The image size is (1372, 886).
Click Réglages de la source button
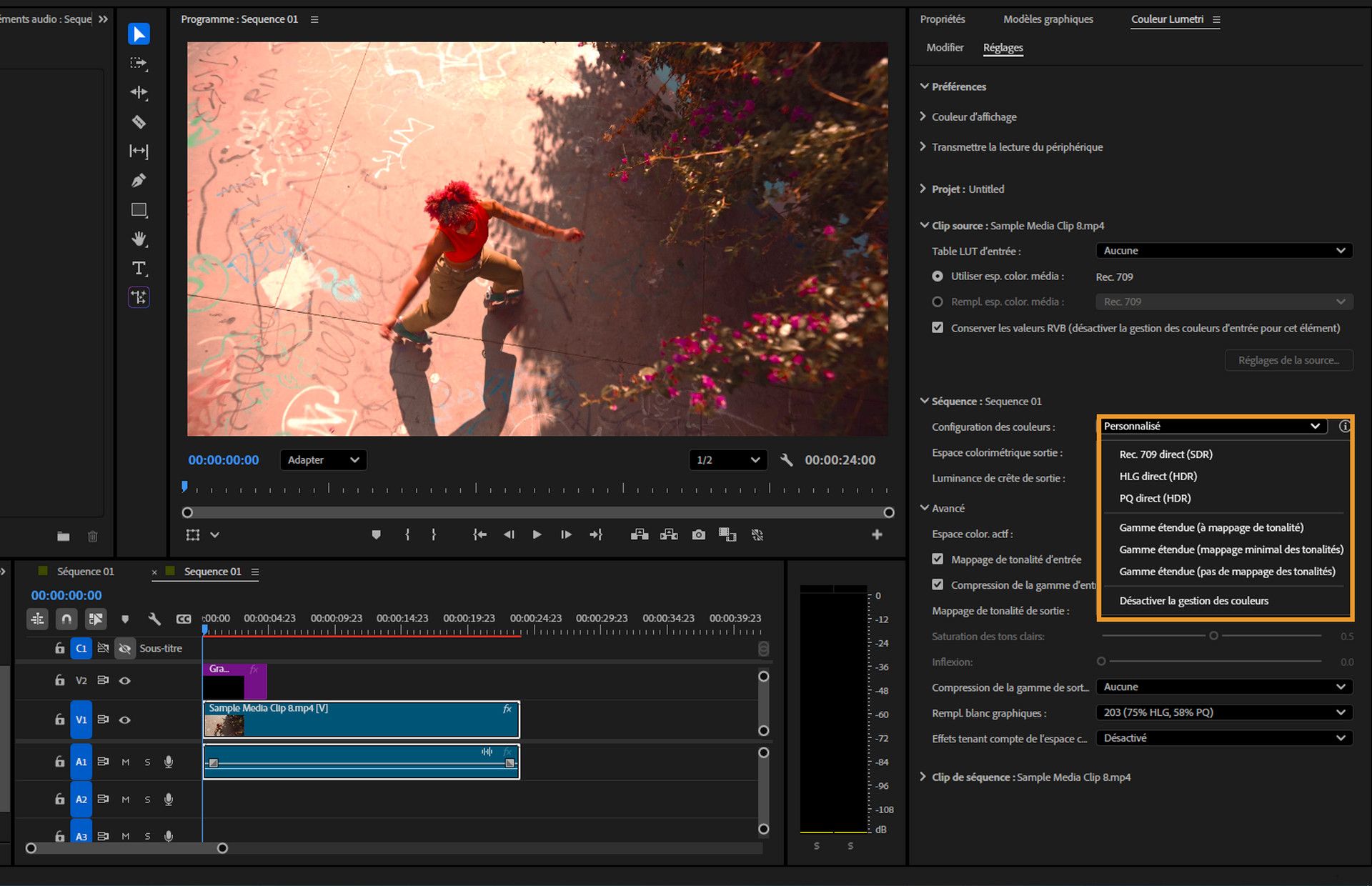click(1288, 360)
